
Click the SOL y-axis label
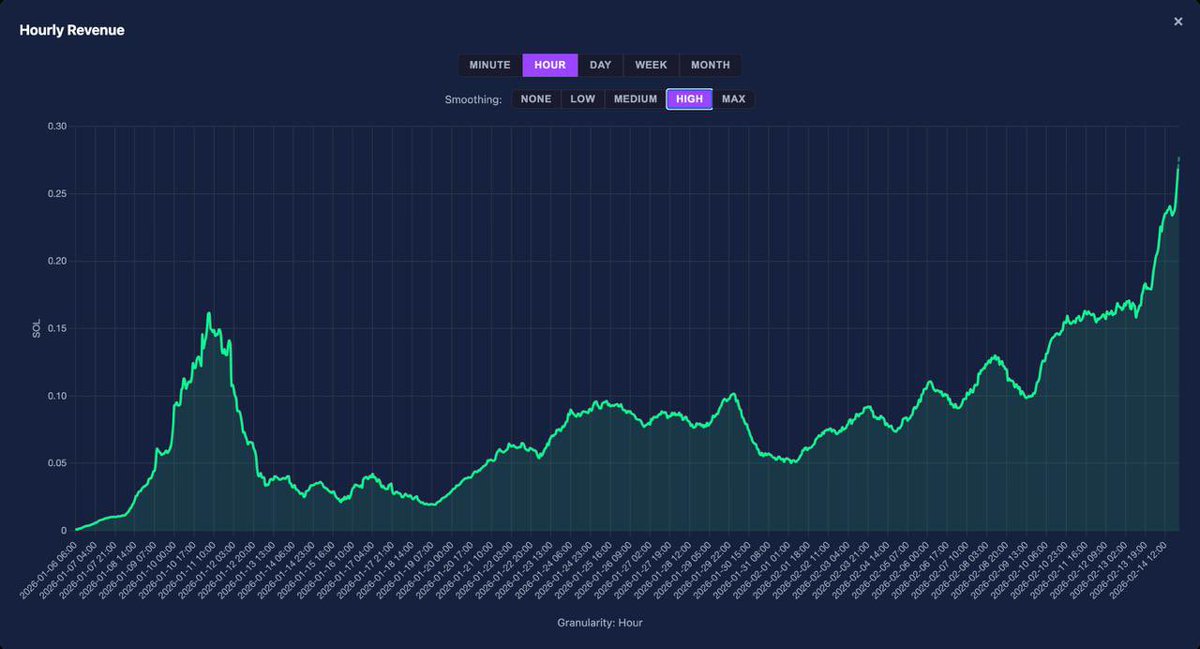coord(37,328)
